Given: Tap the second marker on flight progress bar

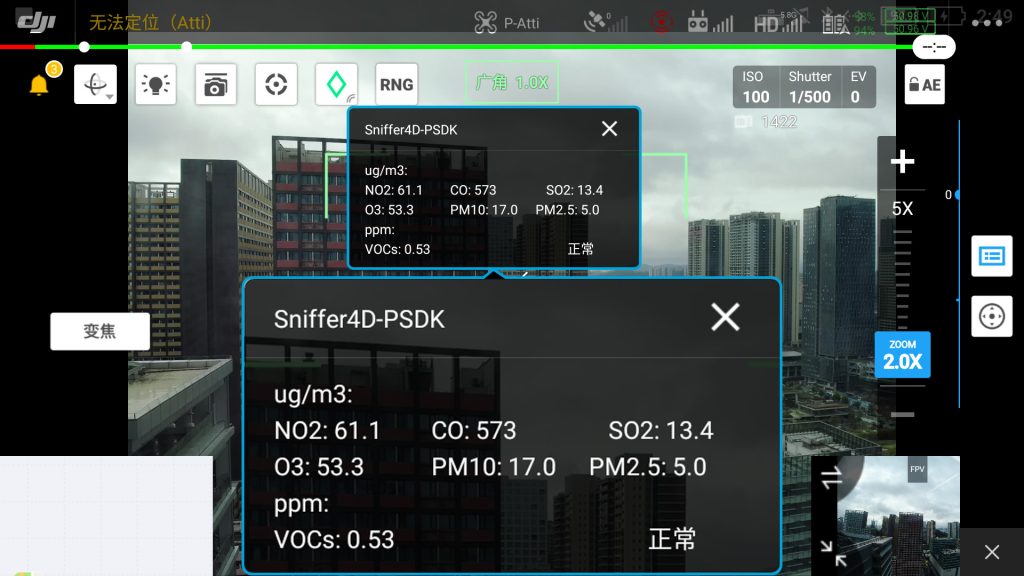Looking at the screenshot, I should pos(187,47).
